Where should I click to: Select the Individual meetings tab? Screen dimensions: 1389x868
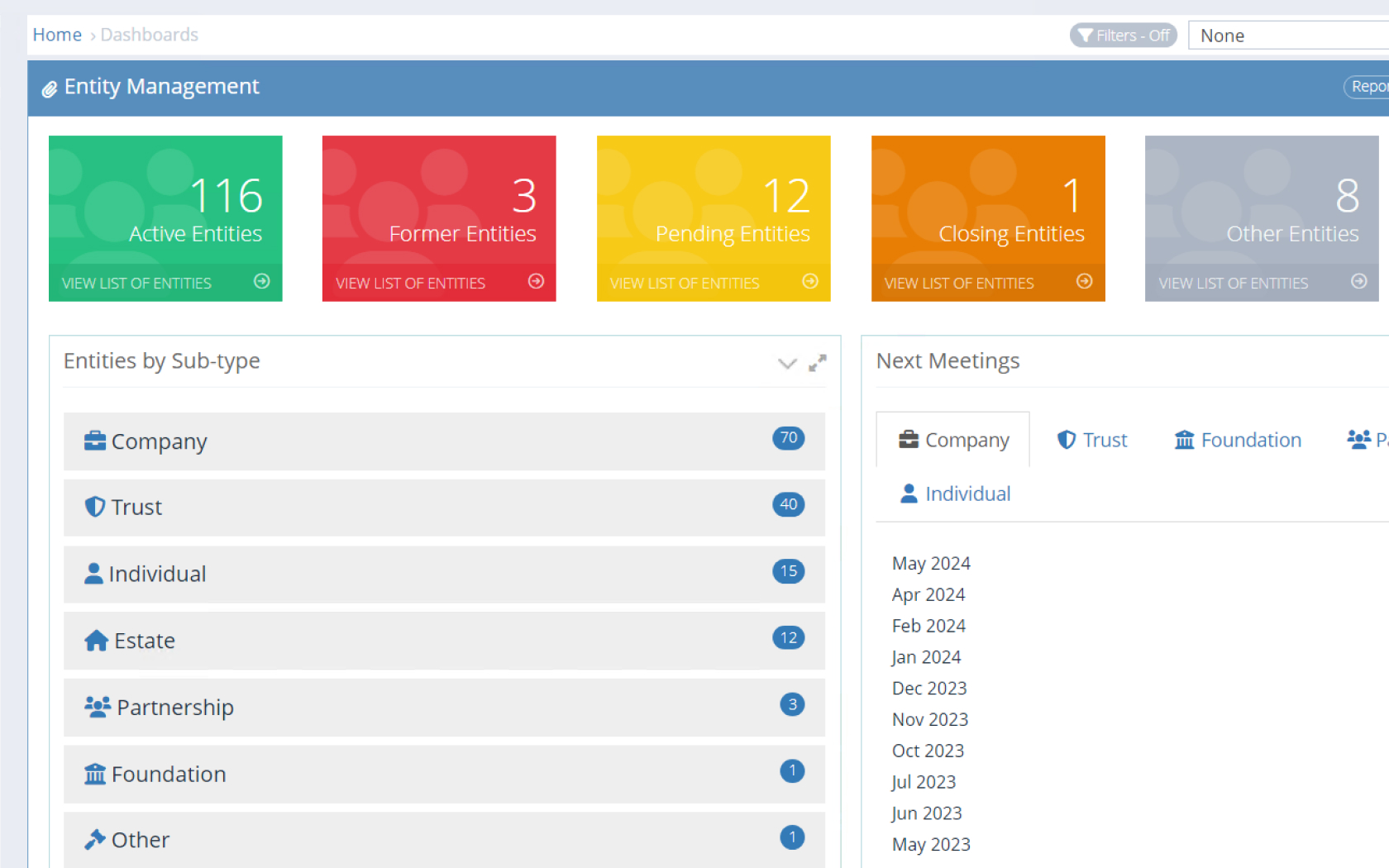[x=955, y=494]
